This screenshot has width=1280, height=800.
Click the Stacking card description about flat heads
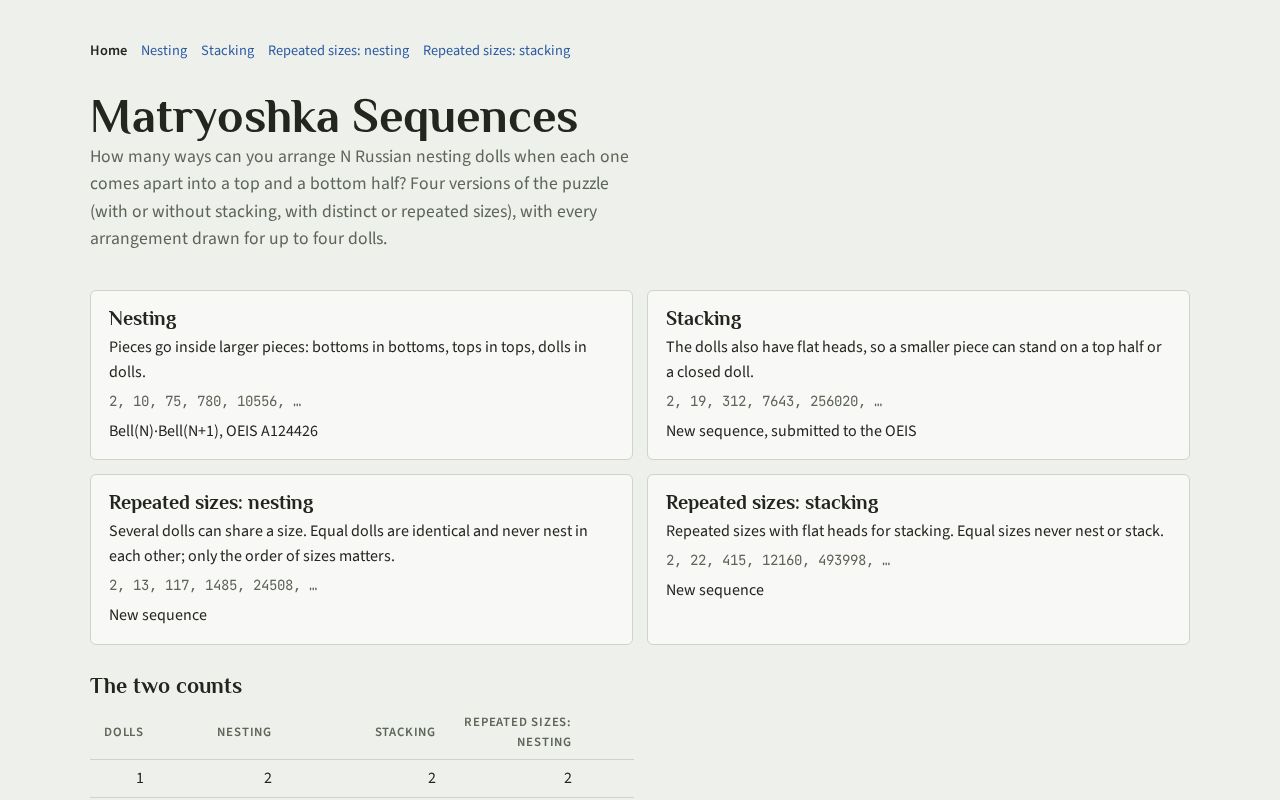tap(914, 359)
